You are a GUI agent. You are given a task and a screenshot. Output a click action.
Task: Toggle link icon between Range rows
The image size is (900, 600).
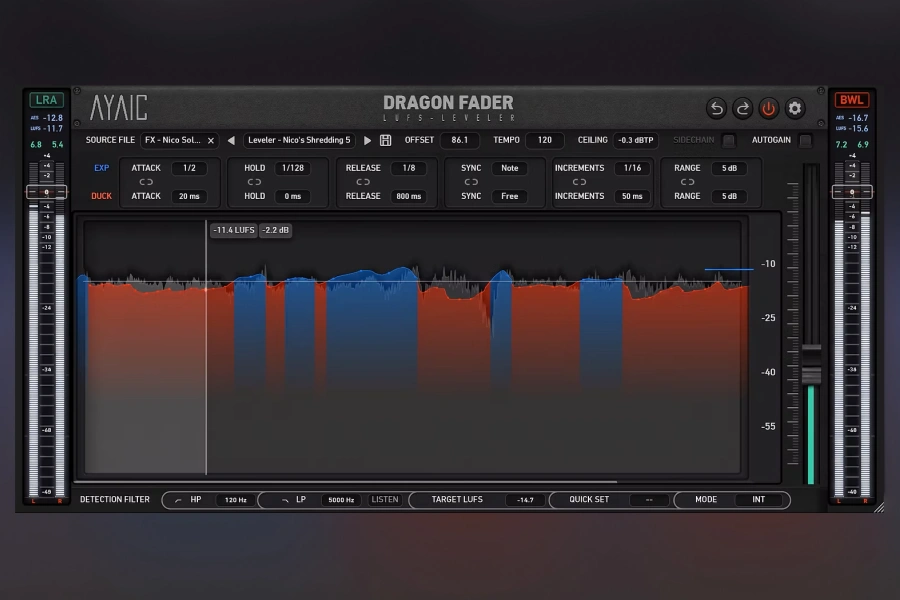pyautogui.click(x=688, y=182)
